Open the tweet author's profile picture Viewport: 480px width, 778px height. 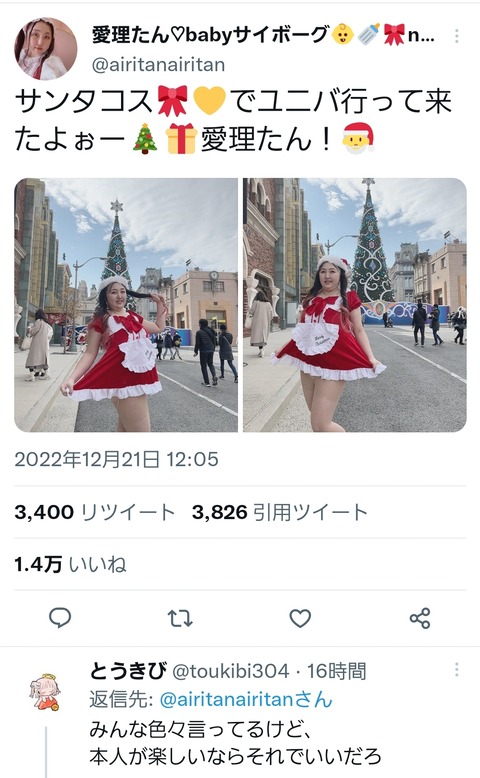tap(46, 49)
